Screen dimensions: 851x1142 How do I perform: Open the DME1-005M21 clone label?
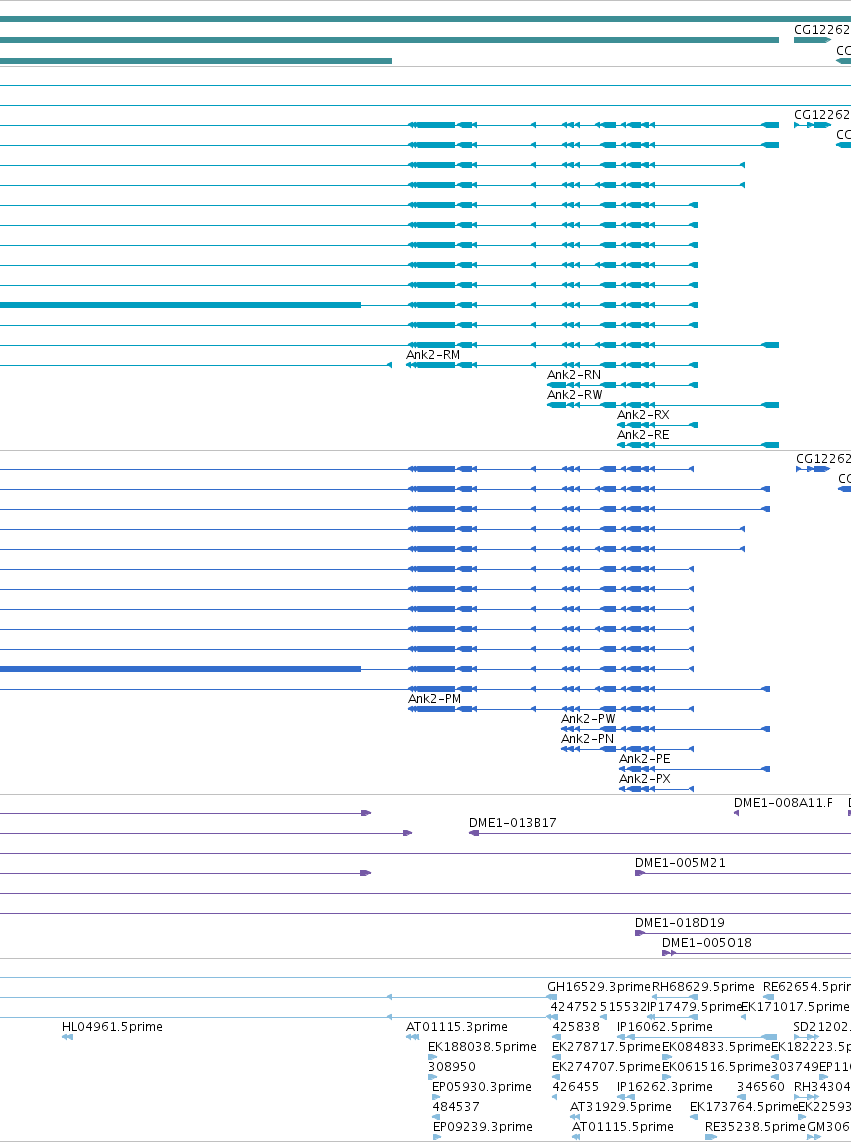[681, 862]
